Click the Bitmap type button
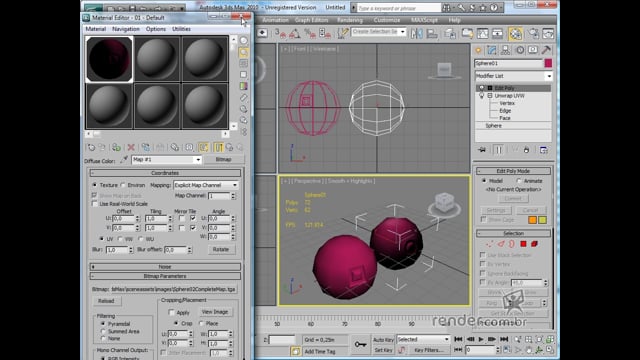The image size is (640, 360). tap(223, 160)
